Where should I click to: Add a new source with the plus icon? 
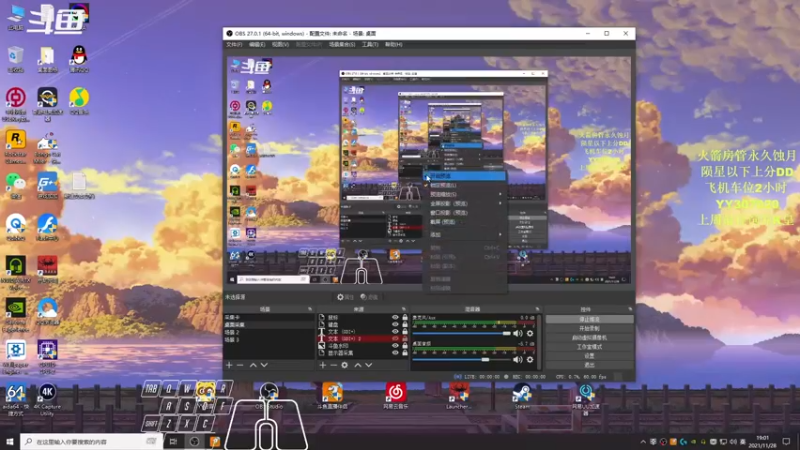pos(322,365)
